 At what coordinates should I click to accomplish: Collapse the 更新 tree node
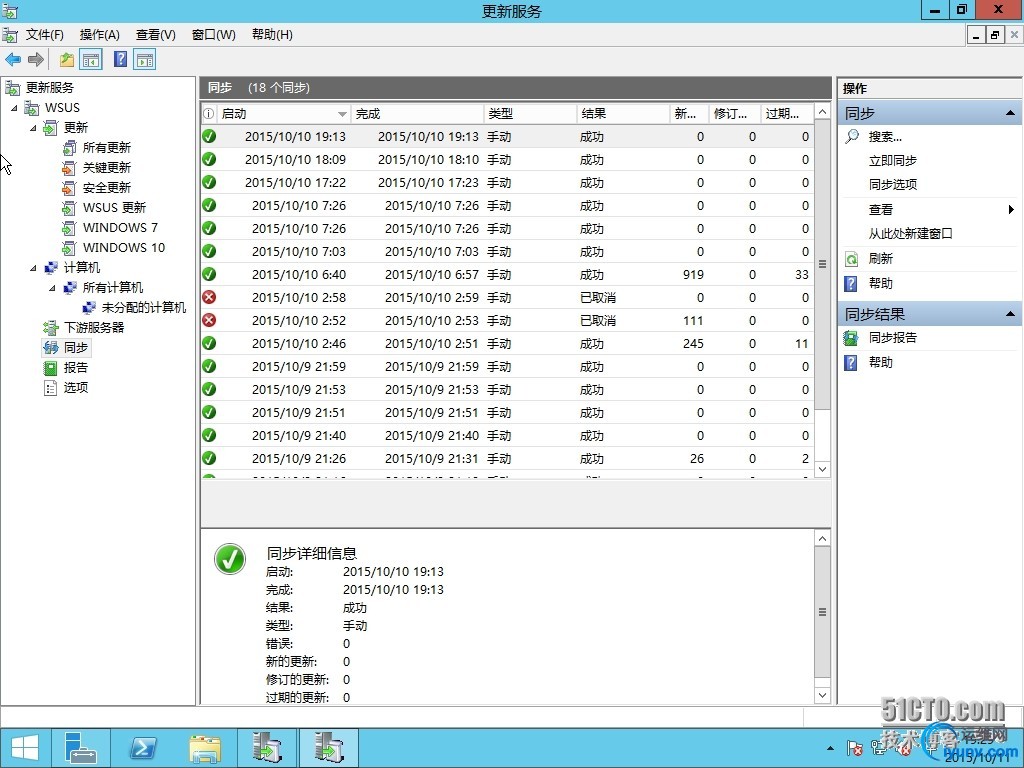point(33,128)
